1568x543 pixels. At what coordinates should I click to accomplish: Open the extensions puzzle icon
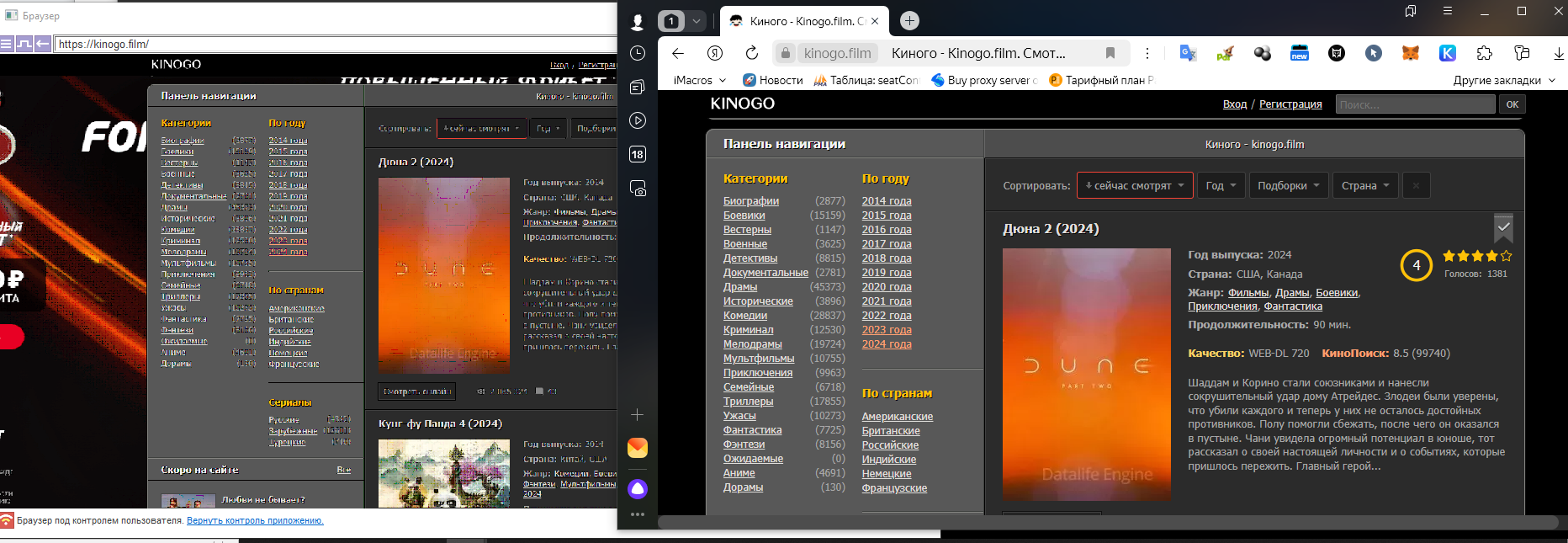[1485, 53]
